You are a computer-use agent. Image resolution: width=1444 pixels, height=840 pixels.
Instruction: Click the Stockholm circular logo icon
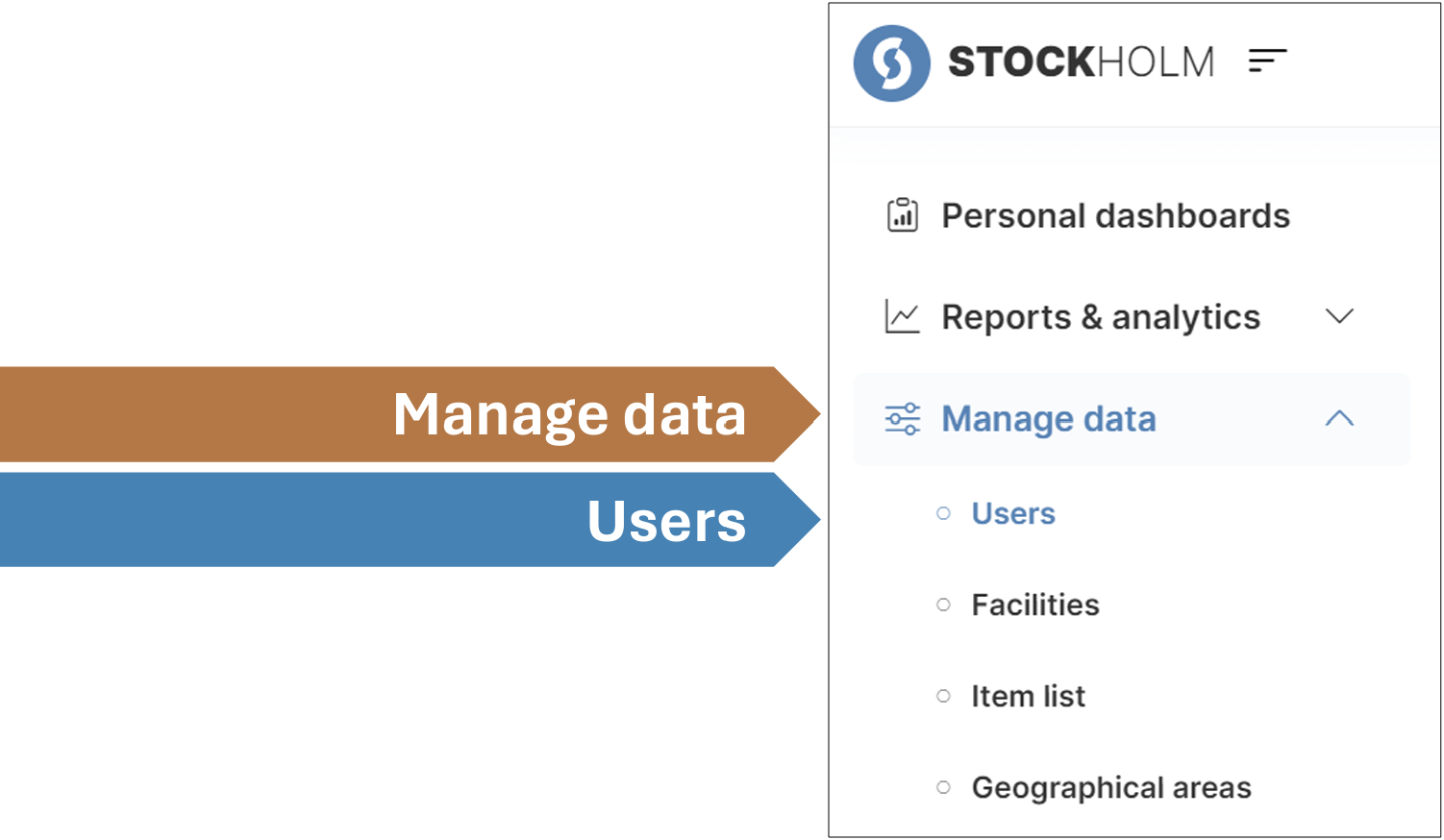[891, 62]
